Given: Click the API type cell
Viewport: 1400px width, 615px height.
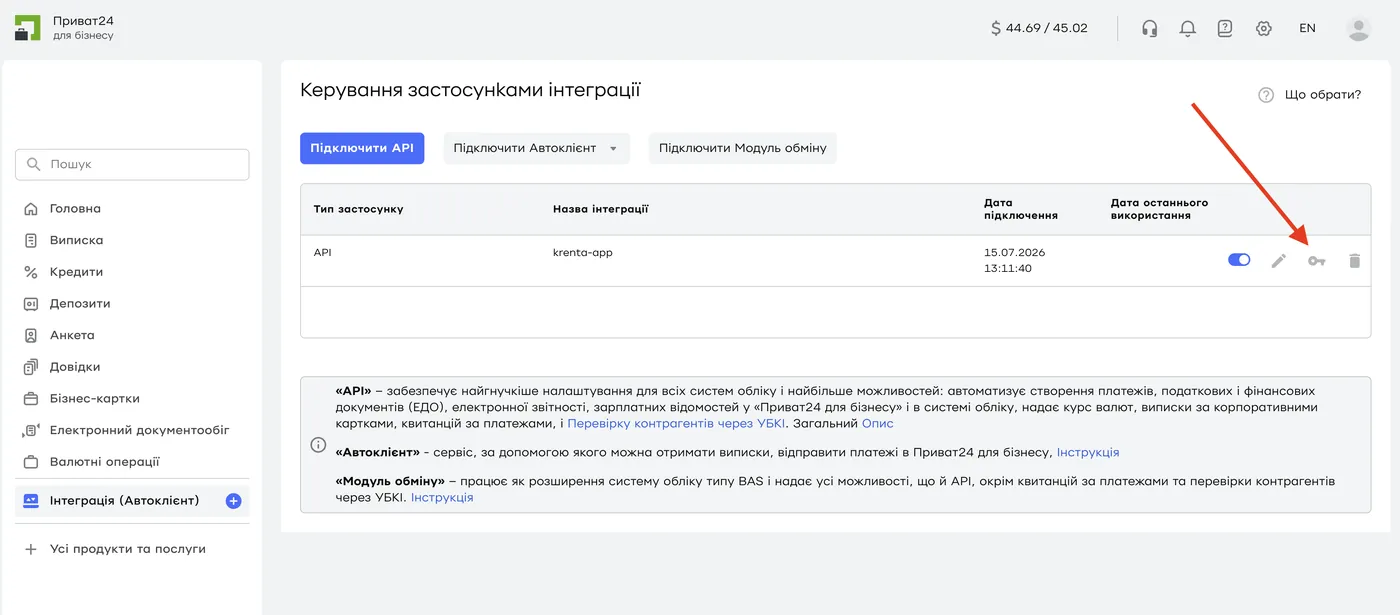Looking at the screenshot, I should pyautogui.click(x=322, y=253).
